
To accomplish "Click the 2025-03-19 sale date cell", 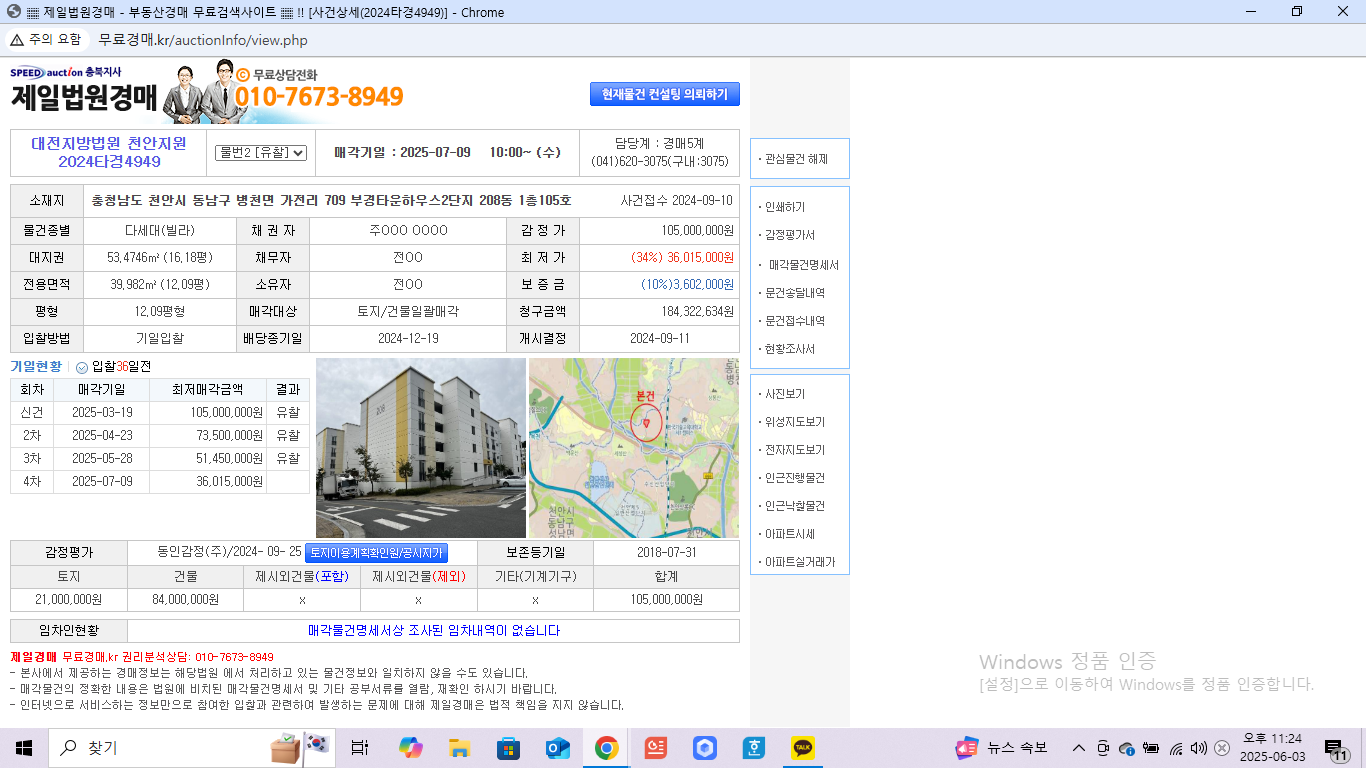I will (x=102, y=412).
